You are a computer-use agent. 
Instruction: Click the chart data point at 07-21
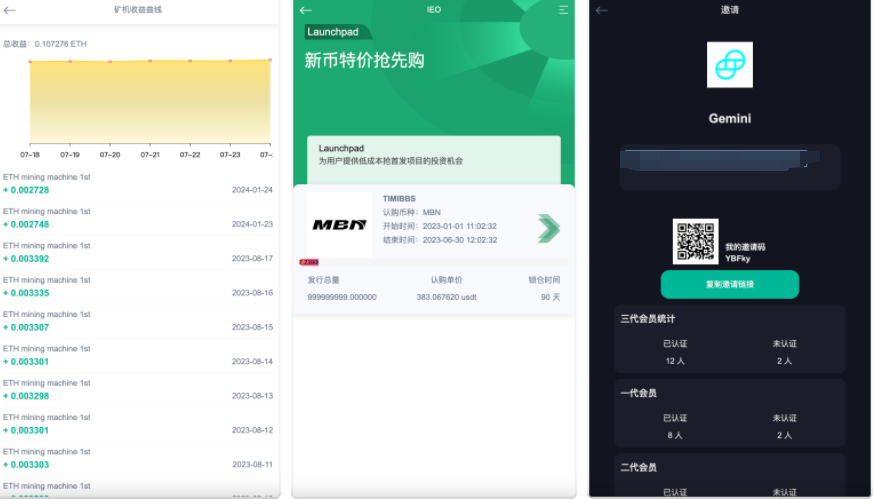click(x=150, y=61)
